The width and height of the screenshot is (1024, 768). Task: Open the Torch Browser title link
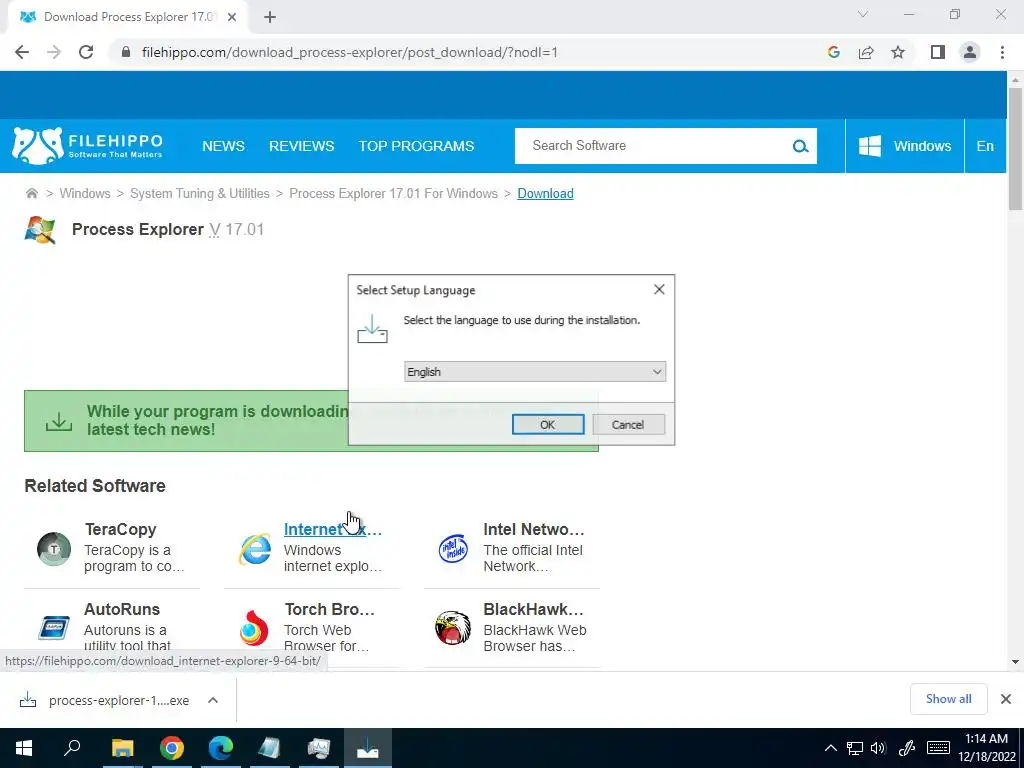click(x=330, y=609)
